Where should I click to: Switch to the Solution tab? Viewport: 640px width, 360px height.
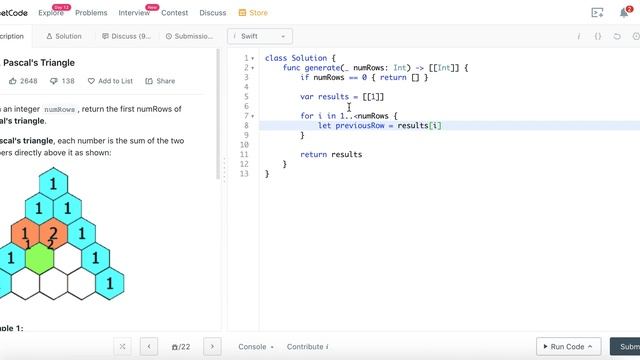click(x=64, y=36)
